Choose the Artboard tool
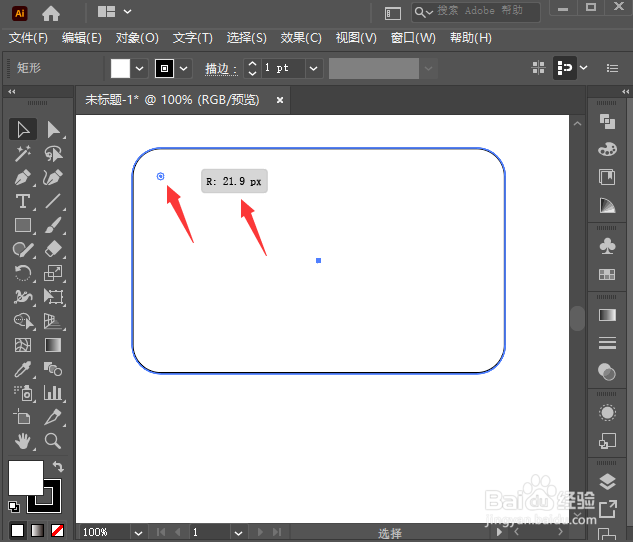Viewport: 633px width, 542px height. (23, 417)
